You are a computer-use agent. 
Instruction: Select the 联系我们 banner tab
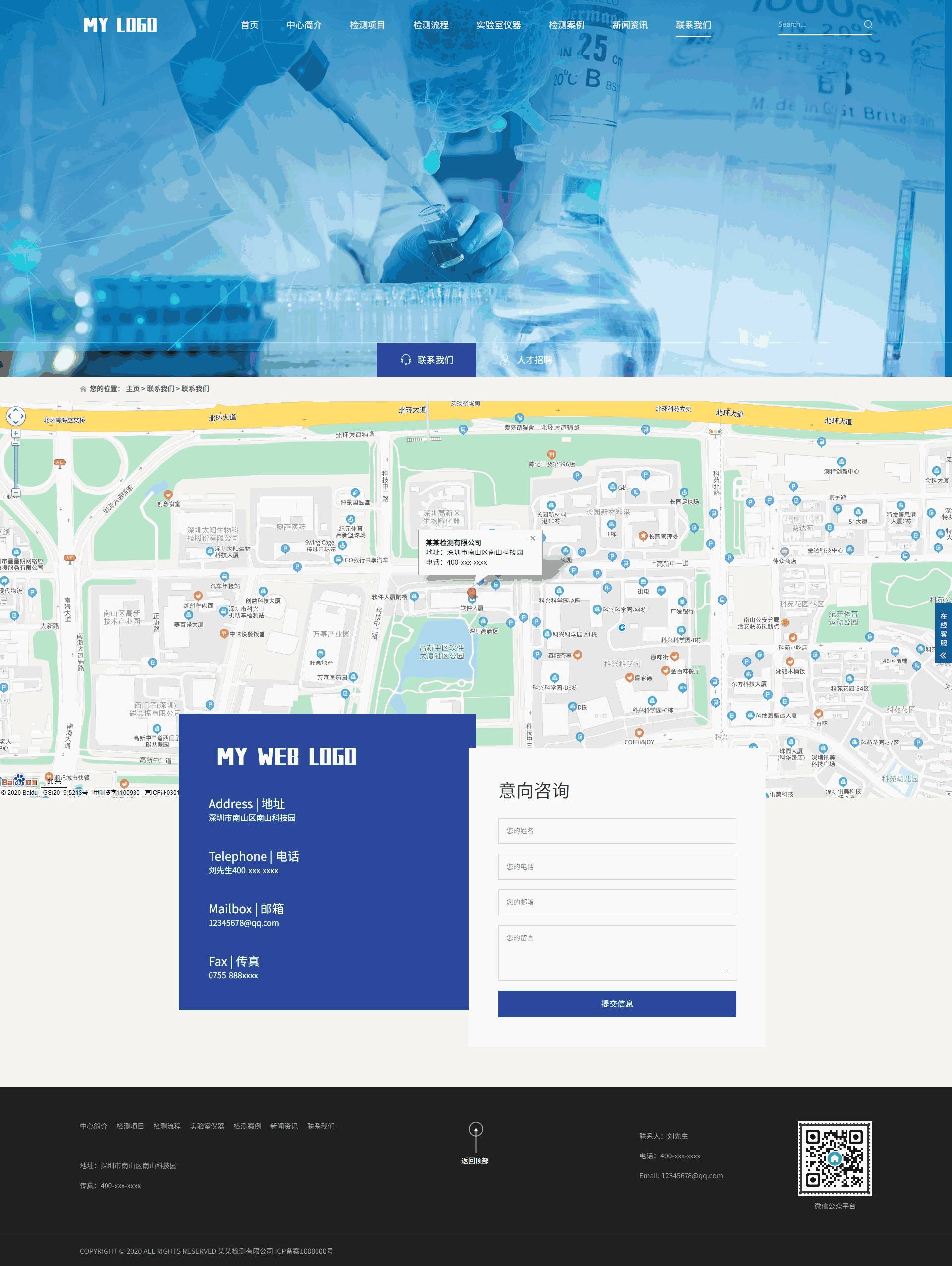[x=426, y=360]
